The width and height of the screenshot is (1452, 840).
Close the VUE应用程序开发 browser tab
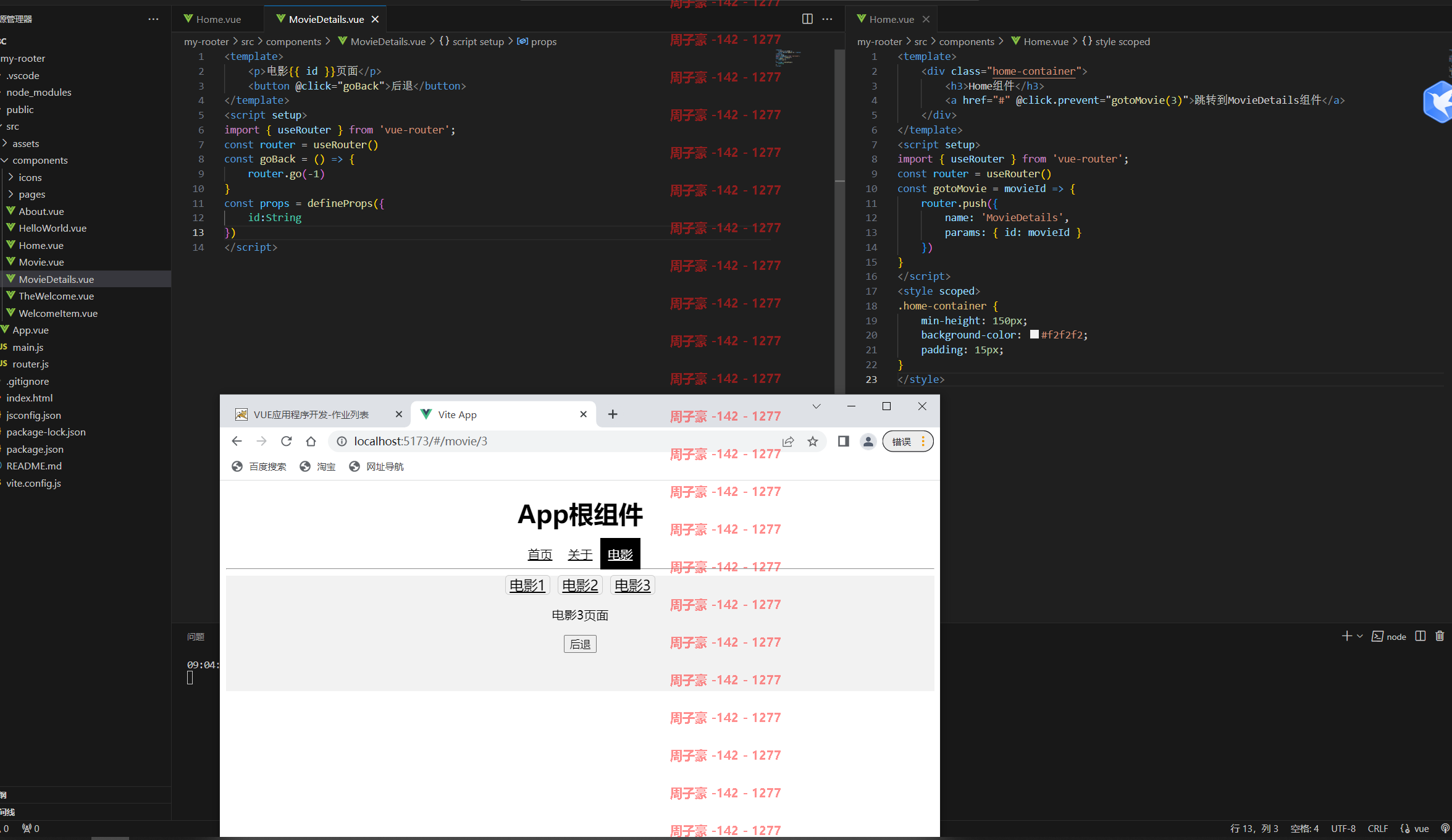coord(398,414)
